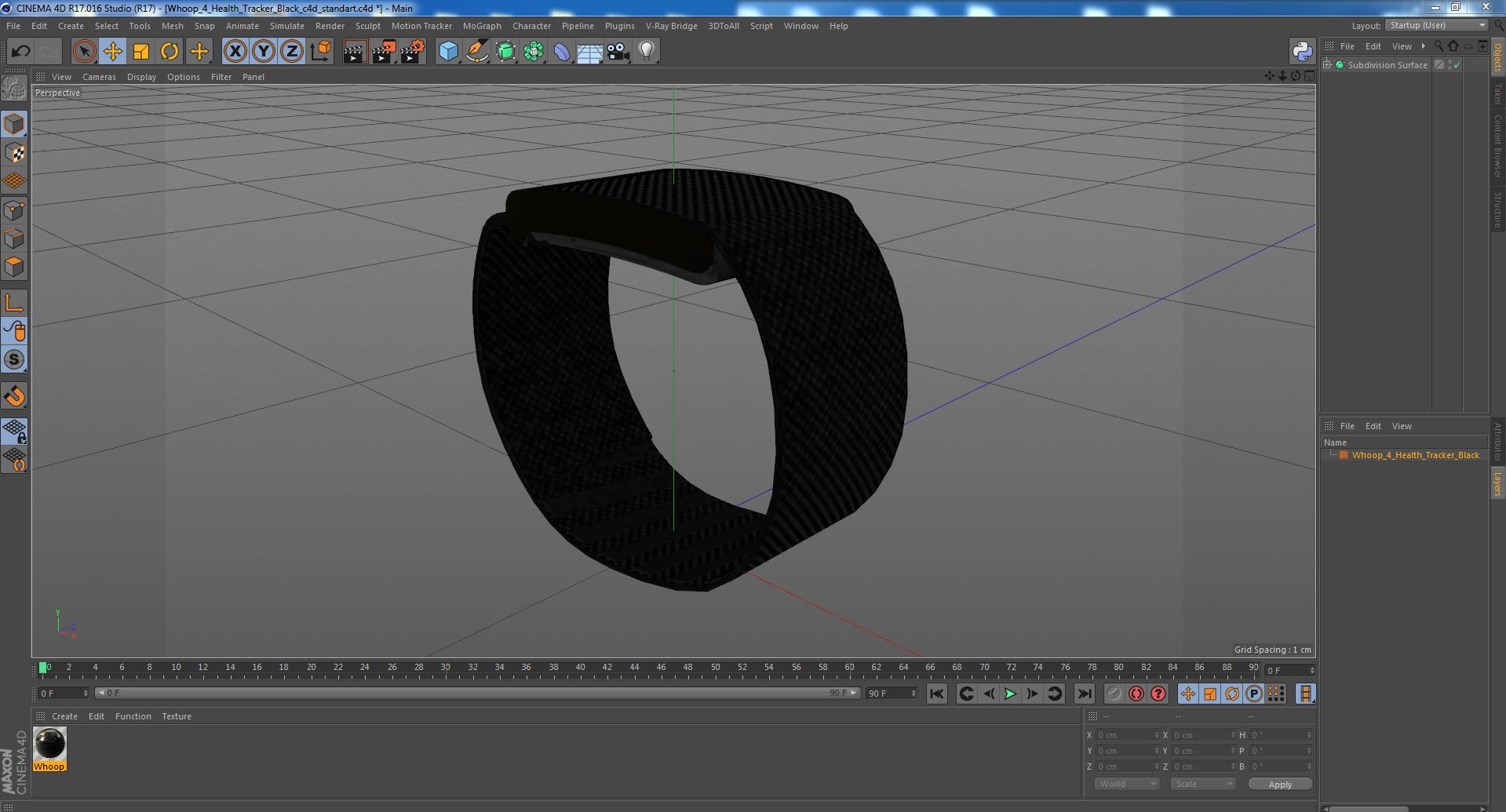Open the Scale mode dropdown
Image resolution: width=1506 pixels, height=812 pixels.
tap(1202, 784)
